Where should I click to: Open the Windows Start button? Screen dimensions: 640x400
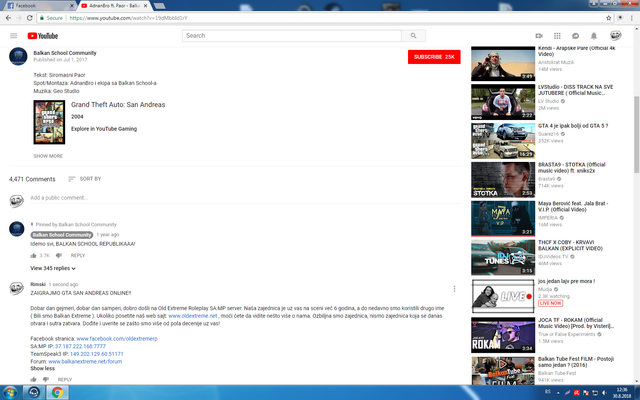click(10, 393)
